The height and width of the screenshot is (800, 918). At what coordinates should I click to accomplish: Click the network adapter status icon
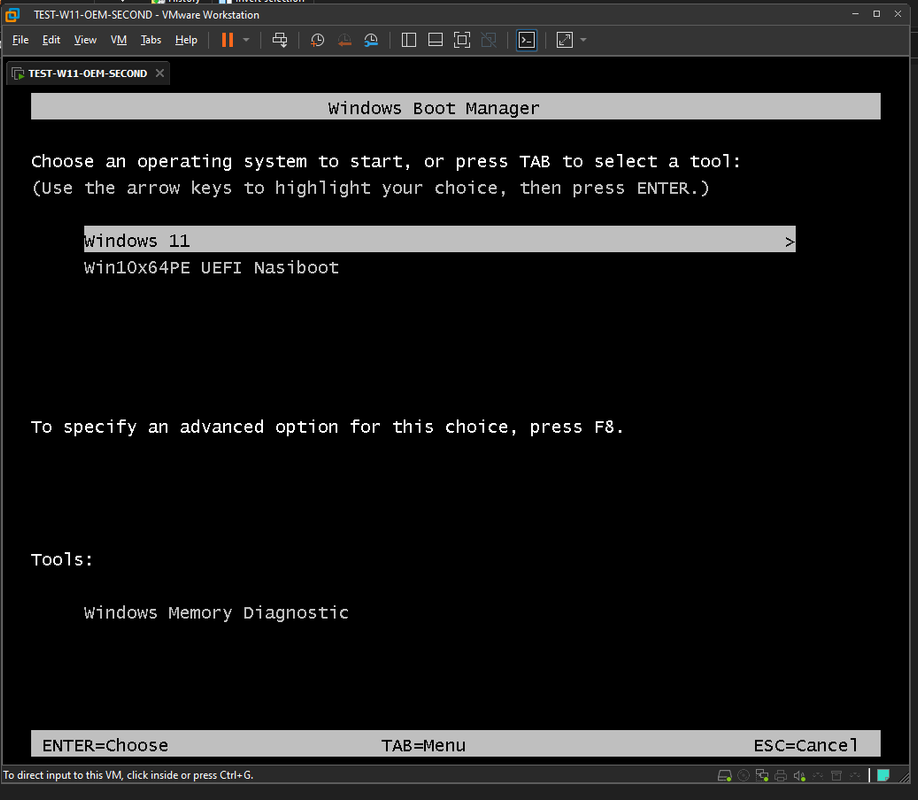tap(762, 775)
